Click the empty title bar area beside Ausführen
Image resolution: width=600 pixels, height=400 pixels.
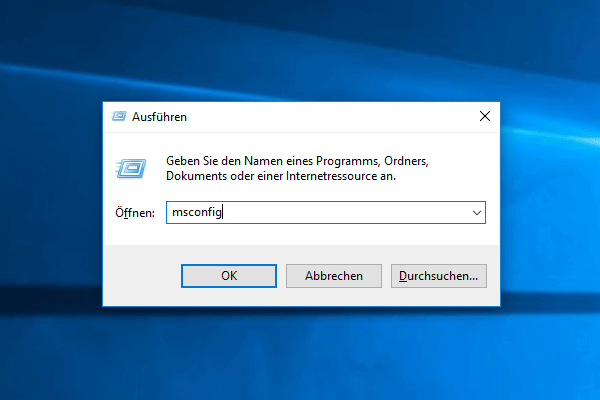coord(329,117)
